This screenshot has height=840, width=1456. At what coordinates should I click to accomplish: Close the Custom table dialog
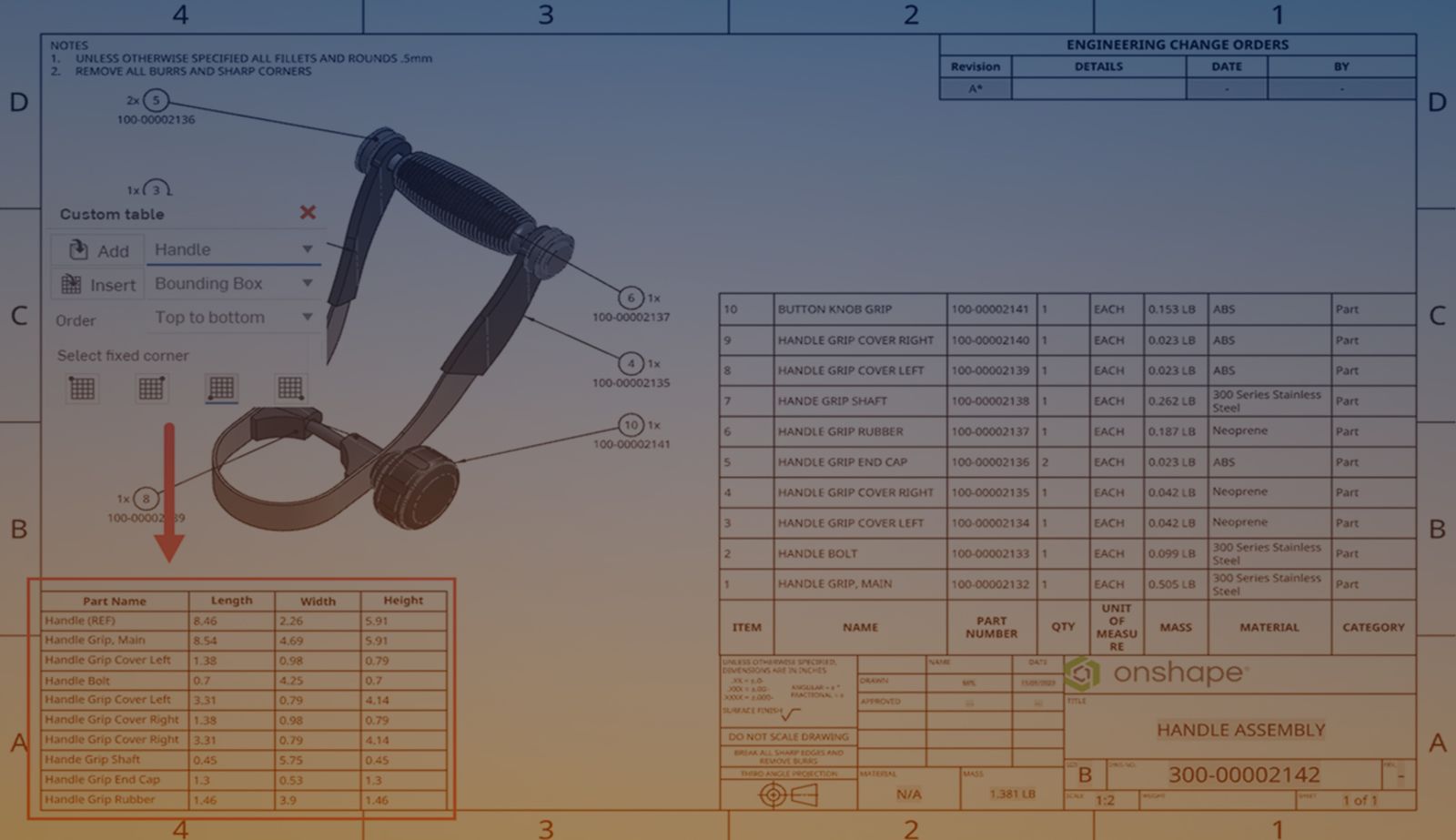[x=308, y=213]
